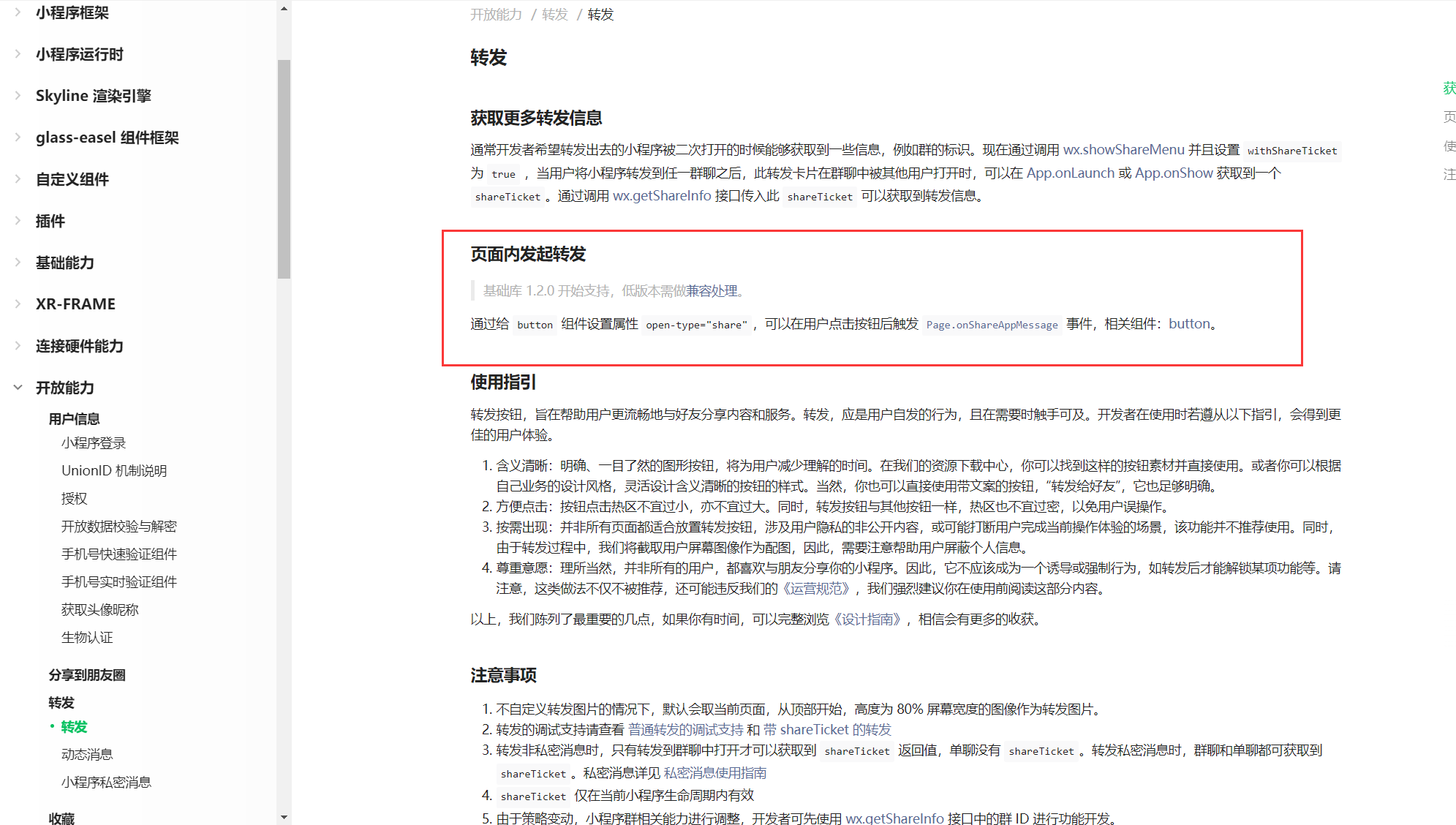Expand the glass-easel 组件框架 section
The image size is (1456, 825).
pyautogui.click(x=107, y=137)
